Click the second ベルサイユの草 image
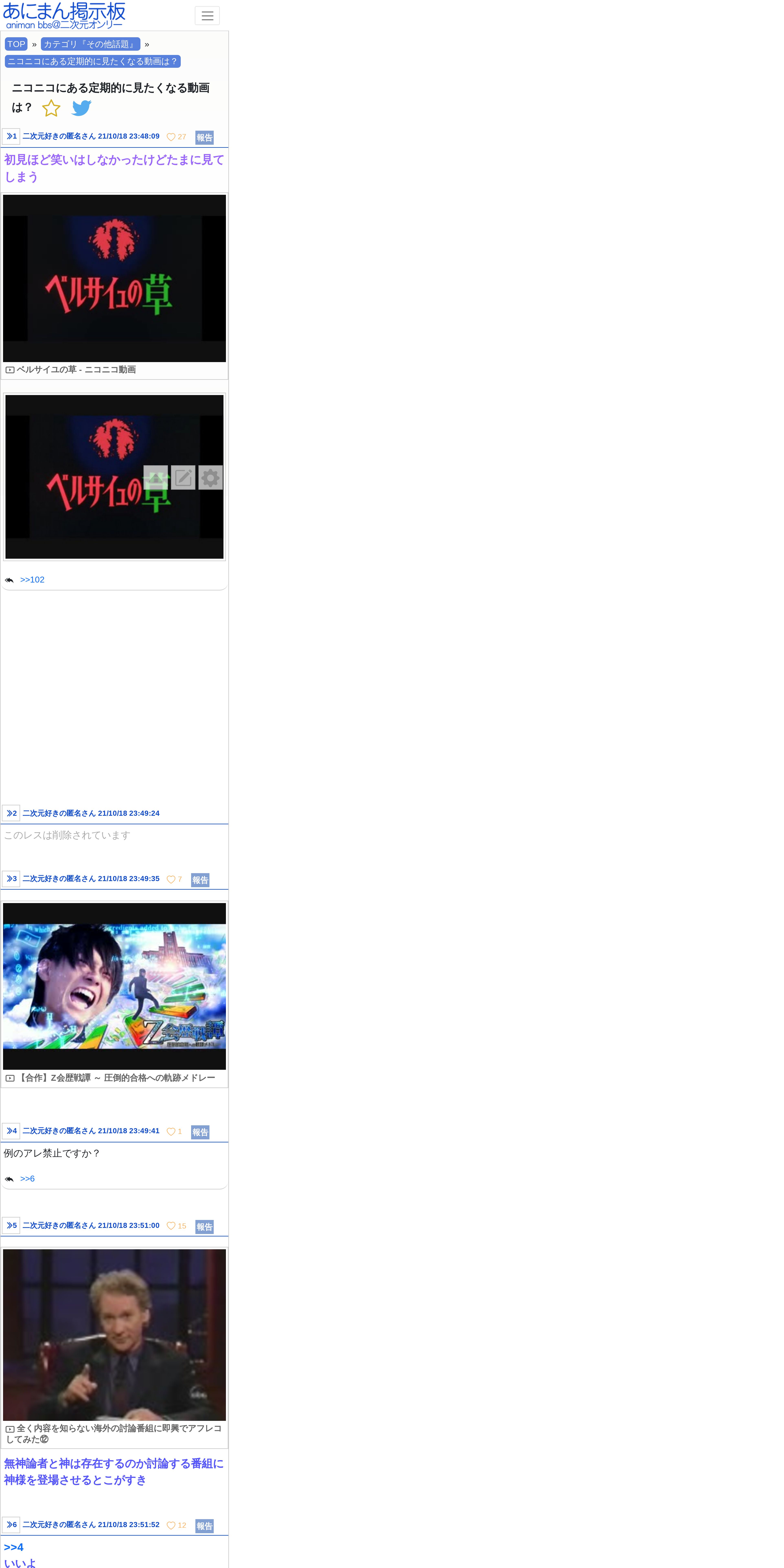The height and width of the screenshot is (1568, 784). (114, 477)
